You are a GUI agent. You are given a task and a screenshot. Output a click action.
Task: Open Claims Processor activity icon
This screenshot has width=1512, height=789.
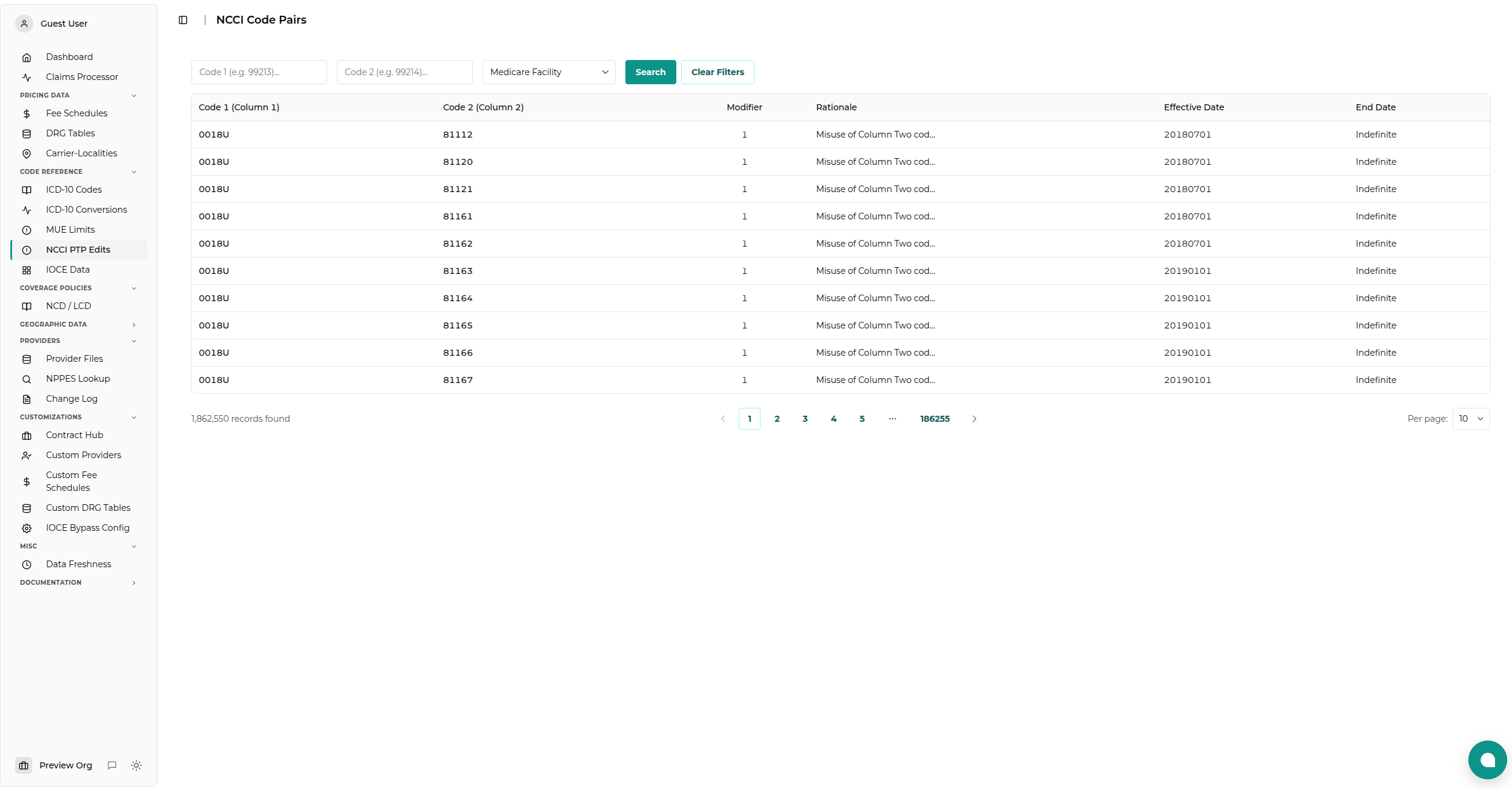27,78
